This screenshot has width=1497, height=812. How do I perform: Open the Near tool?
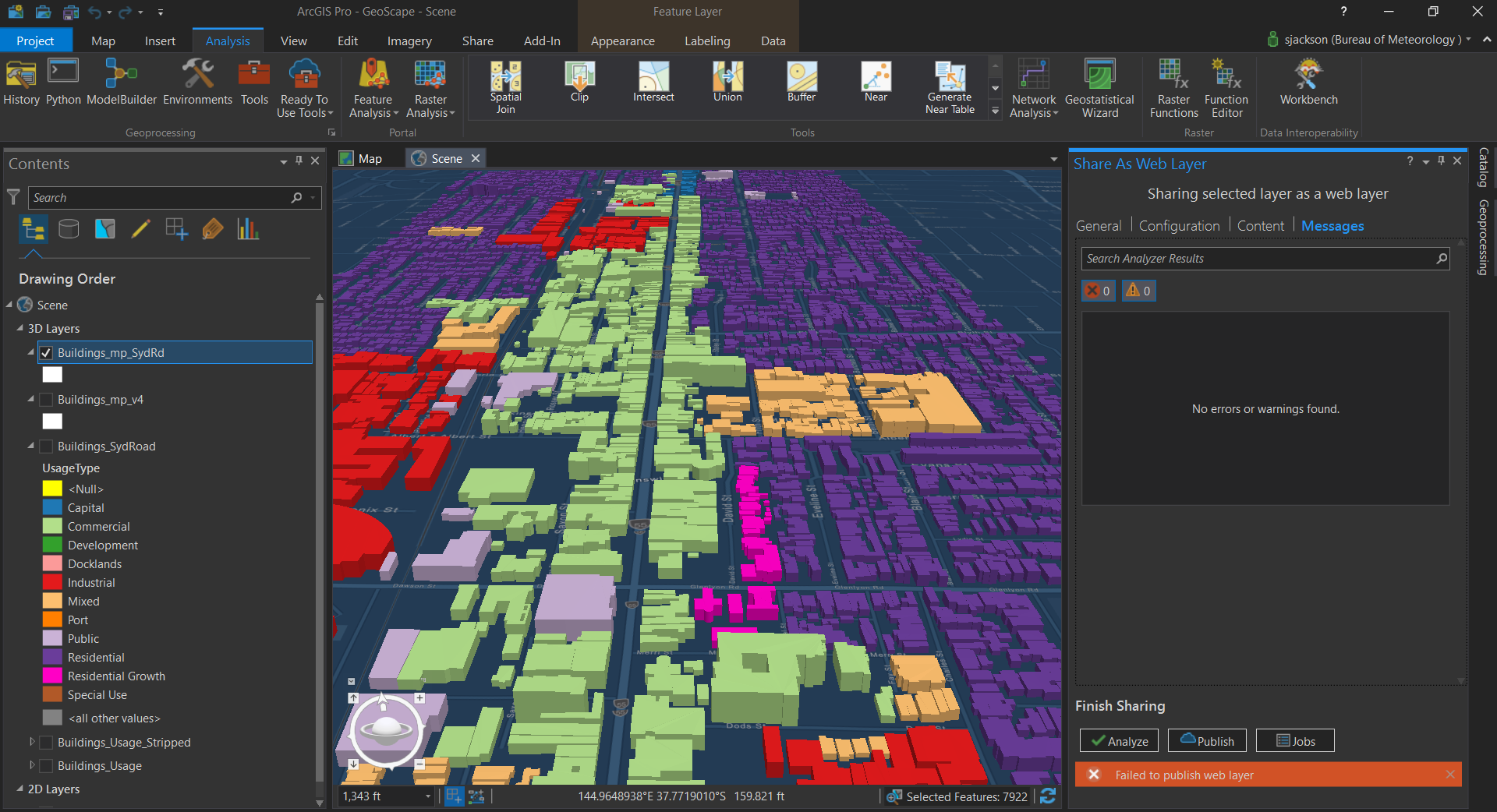point(876,82)
